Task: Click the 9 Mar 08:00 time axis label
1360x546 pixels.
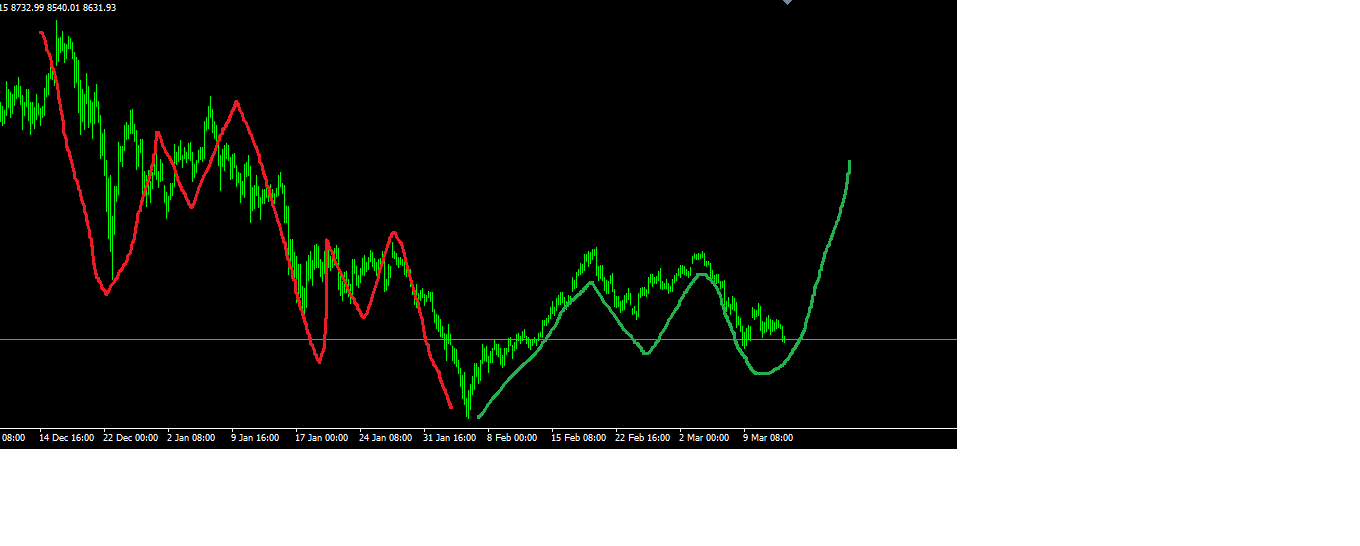Action: click(768, 438)
